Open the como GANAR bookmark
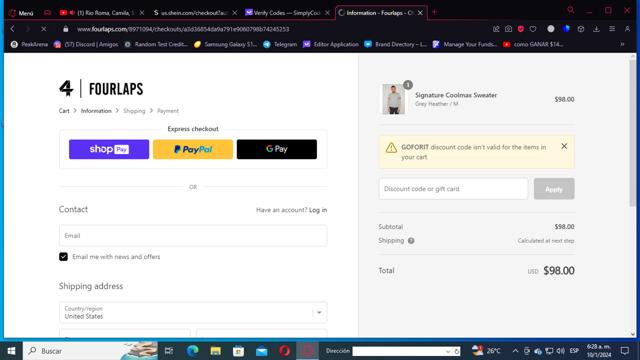640x360 pixels. tap(533, 44)
